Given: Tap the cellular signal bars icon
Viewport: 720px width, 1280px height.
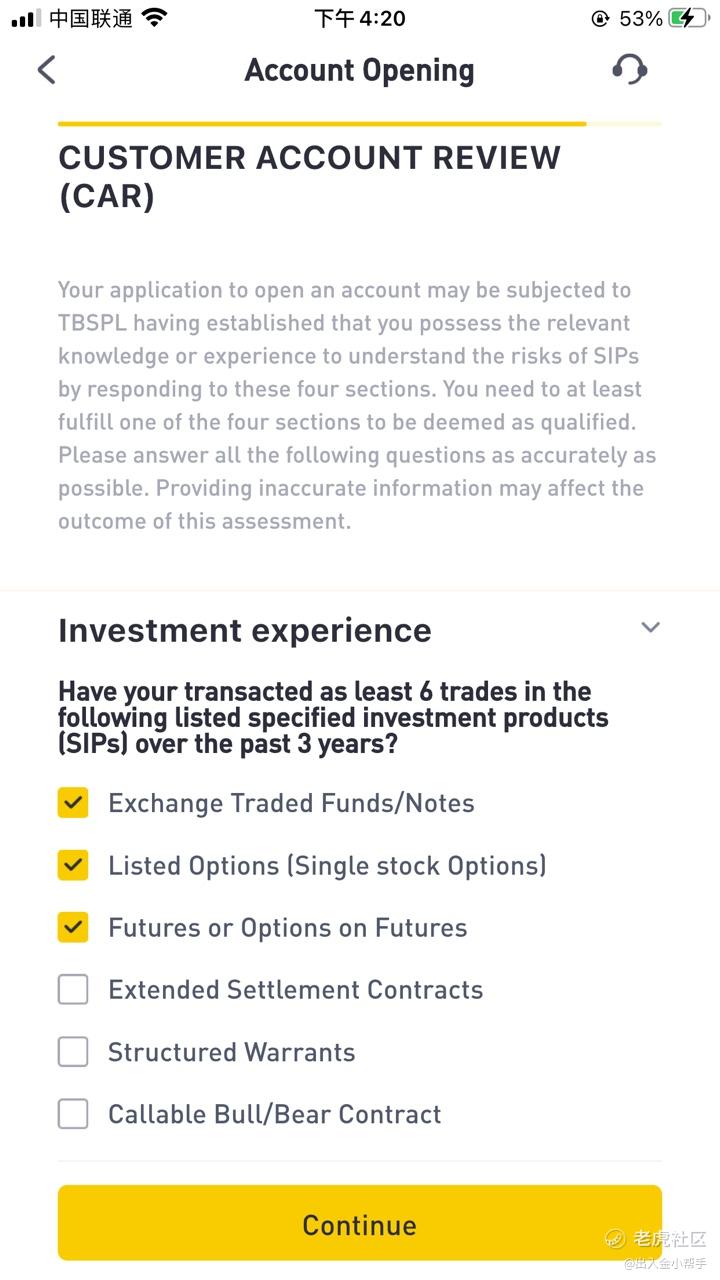Looking at the screenshot, I should [x=26, y=18].
